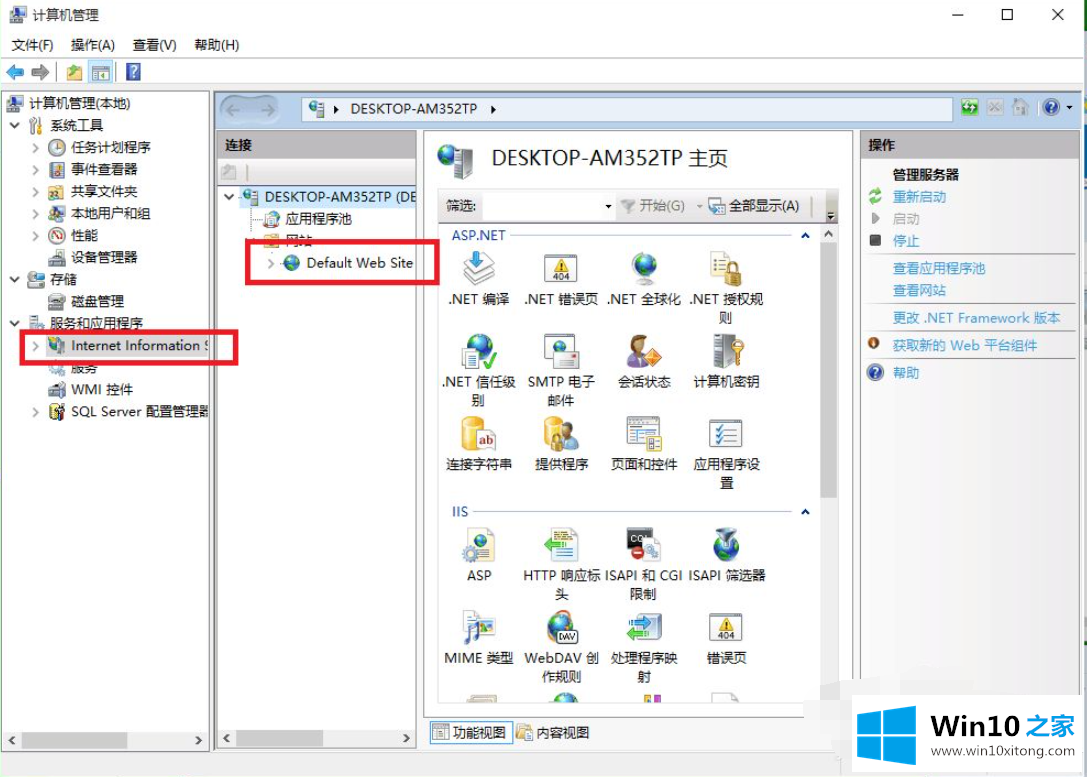Click the 重新启动 action link
The width and height of the screenshot is (1087, 777).
(x=919, y=197)
